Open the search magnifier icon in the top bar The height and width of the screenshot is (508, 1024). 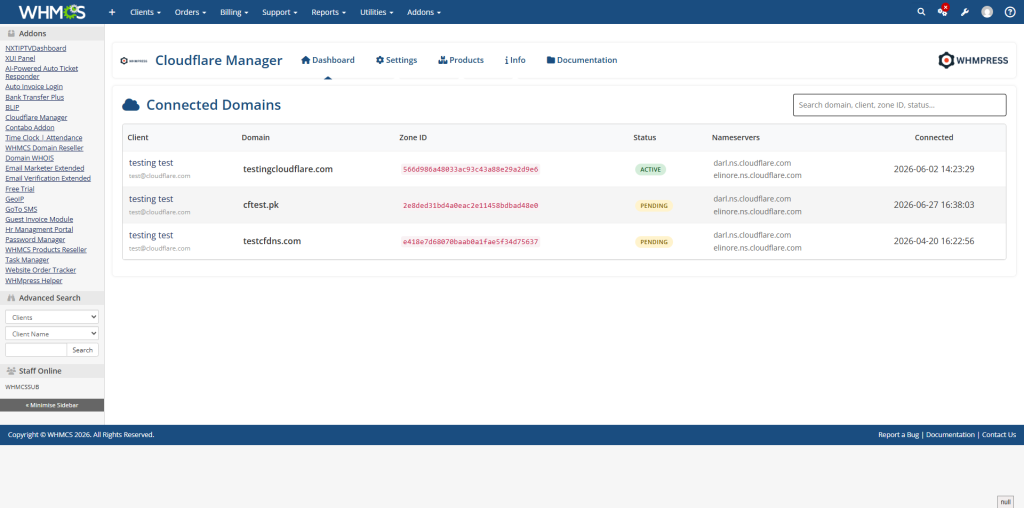click(x=921, y=12)
